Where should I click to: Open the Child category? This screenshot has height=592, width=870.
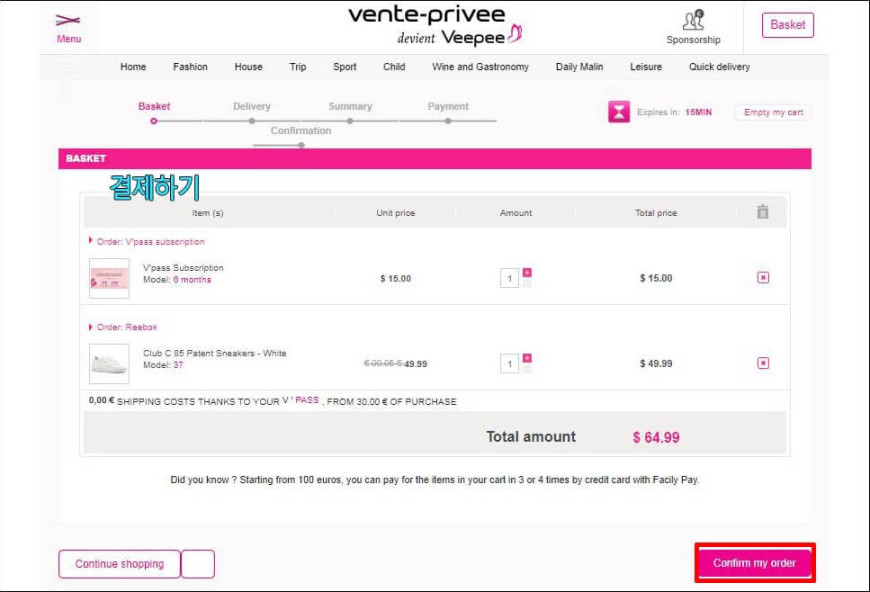[394, 67]
